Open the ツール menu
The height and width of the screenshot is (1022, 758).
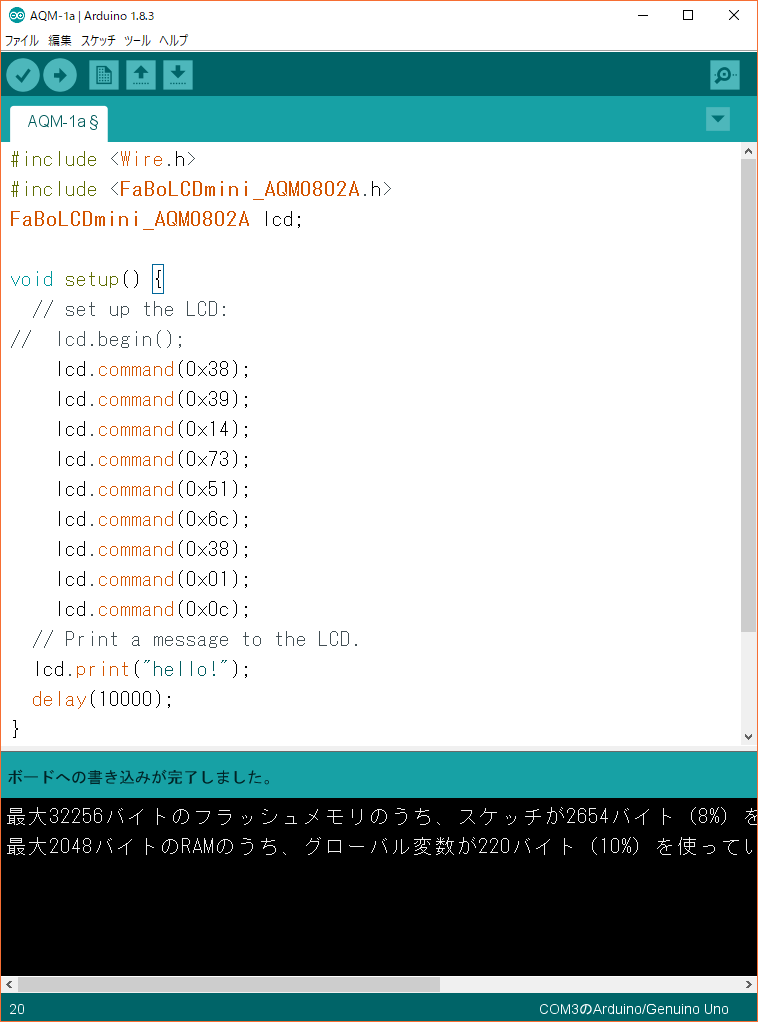[x=137, y=41]
